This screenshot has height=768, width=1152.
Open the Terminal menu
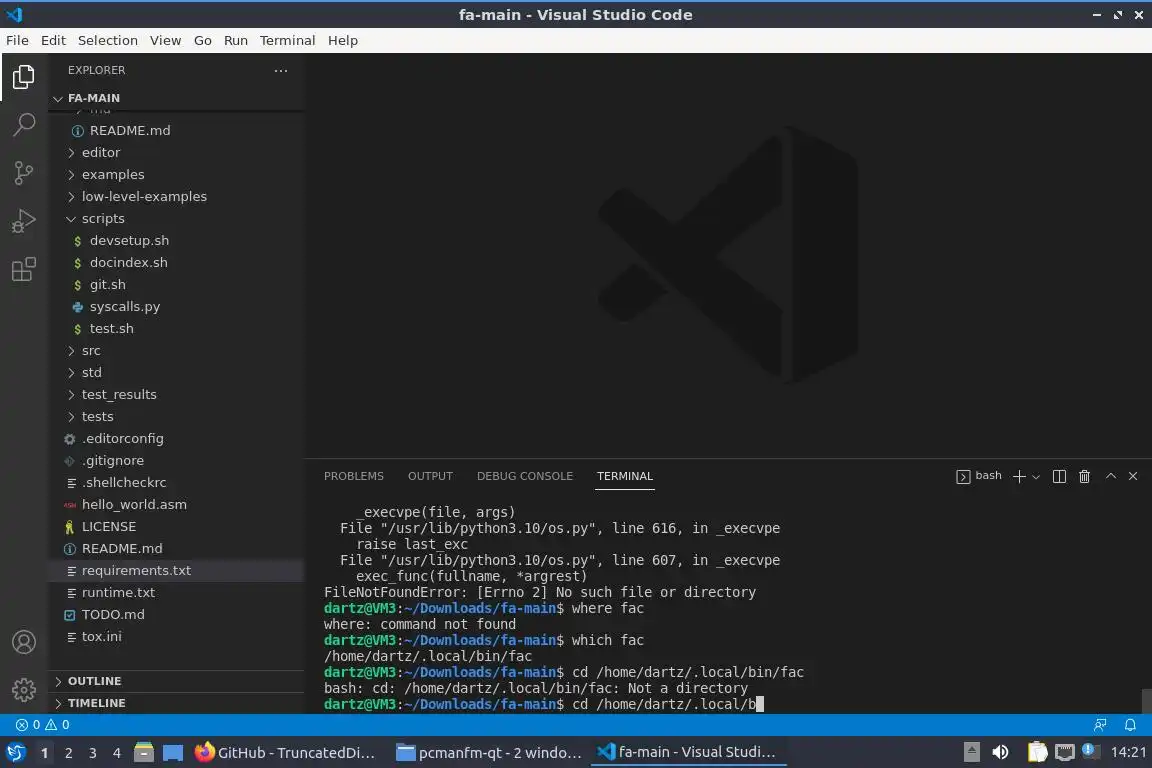[x=287, y=40]
